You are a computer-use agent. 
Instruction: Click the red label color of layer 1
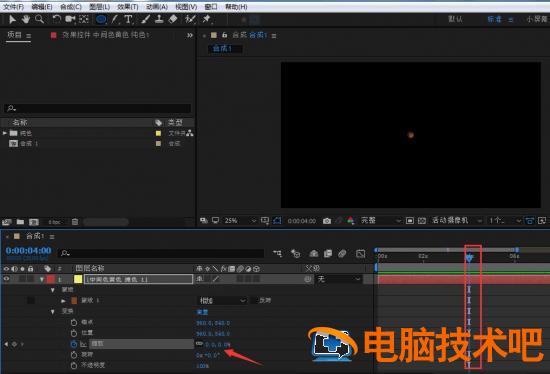pyautogui.click(x=51, y=279)
